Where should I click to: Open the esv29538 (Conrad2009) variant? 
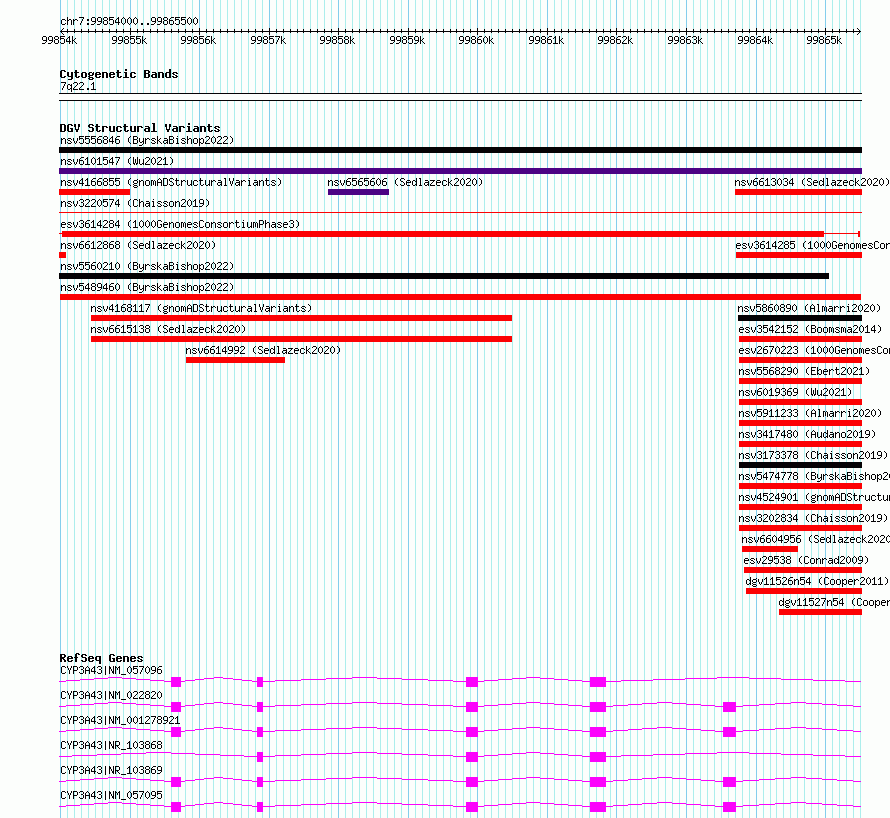tap(806, 560)
